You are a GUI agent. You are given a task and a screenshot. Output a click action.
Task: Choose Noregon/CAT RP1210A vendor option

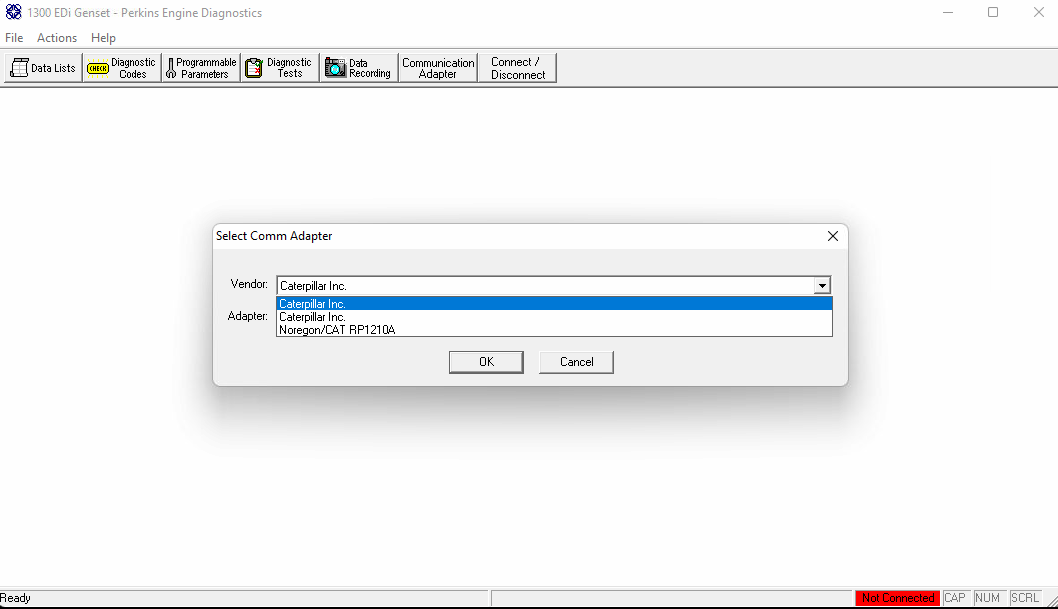[x=554, y=330]
